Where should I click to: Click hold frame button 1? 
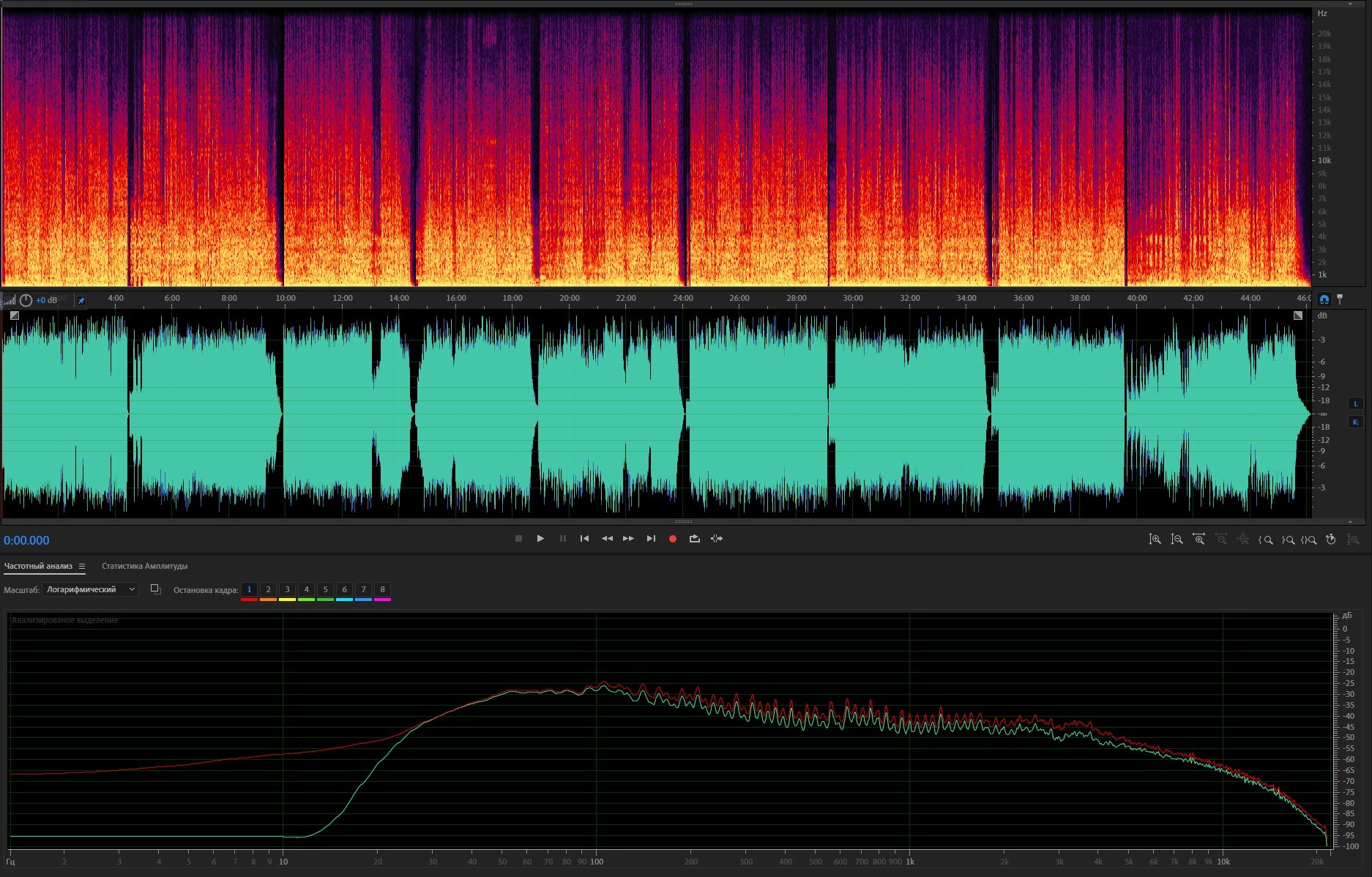click(249, 589)
